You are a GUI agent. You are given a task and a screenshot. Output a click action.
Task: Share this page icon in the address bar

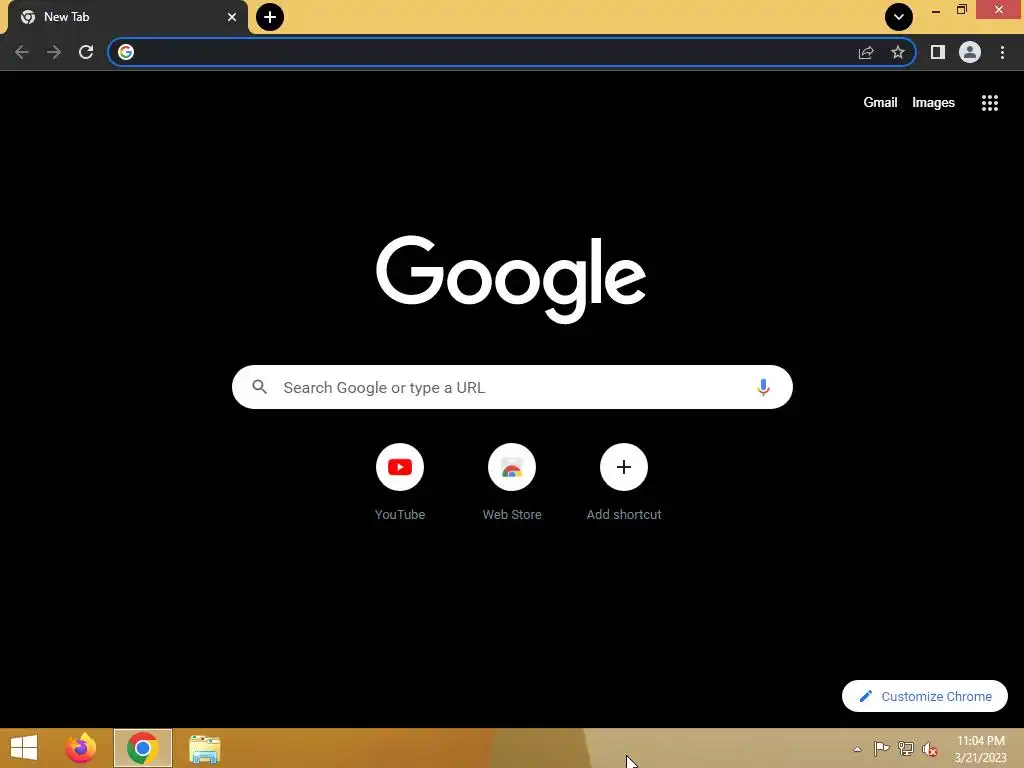pyautogui.click(x=866, y=52)
